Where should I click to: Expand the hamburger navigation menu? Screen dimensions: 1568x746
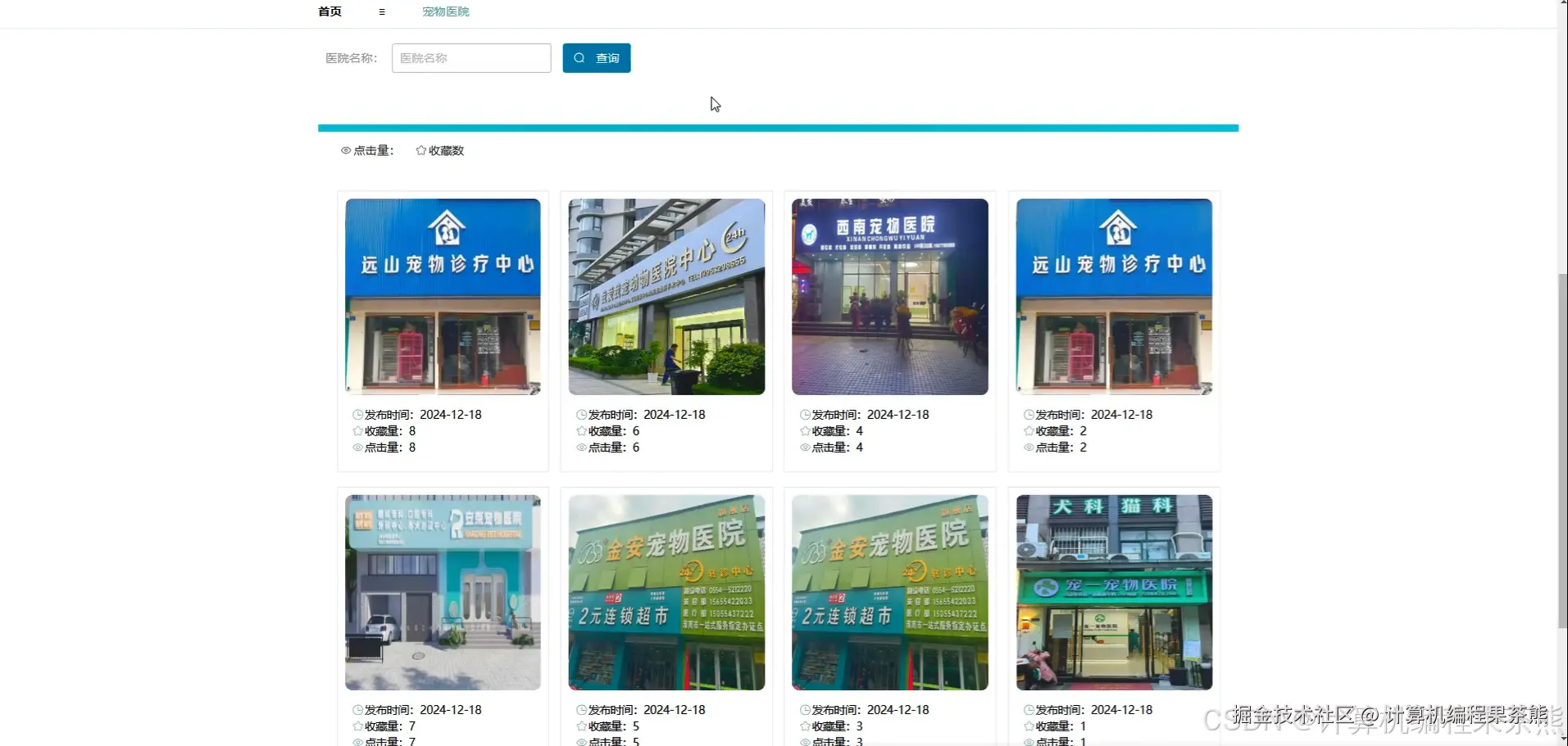(x=380, y=11)
